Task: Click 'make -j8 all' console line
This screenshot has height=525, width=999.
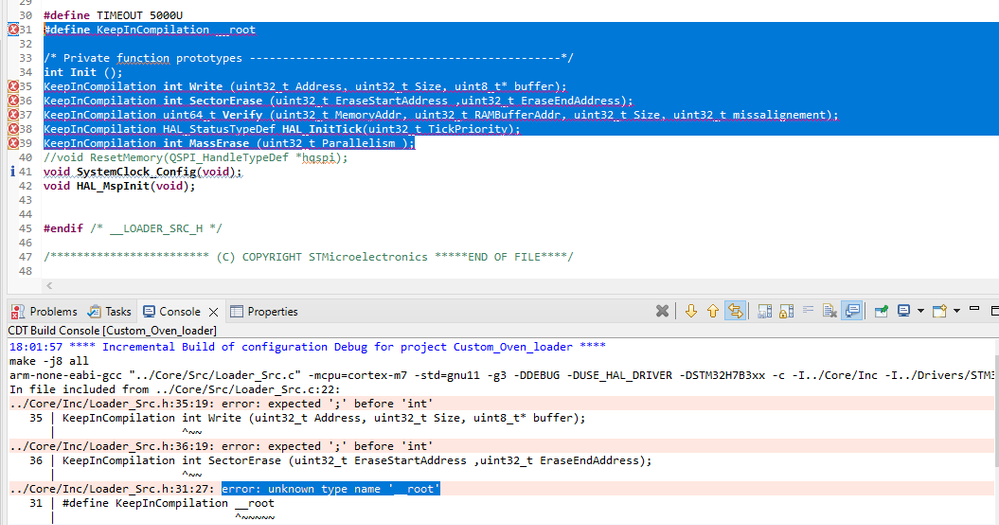Action: click(x=49, y=361)
